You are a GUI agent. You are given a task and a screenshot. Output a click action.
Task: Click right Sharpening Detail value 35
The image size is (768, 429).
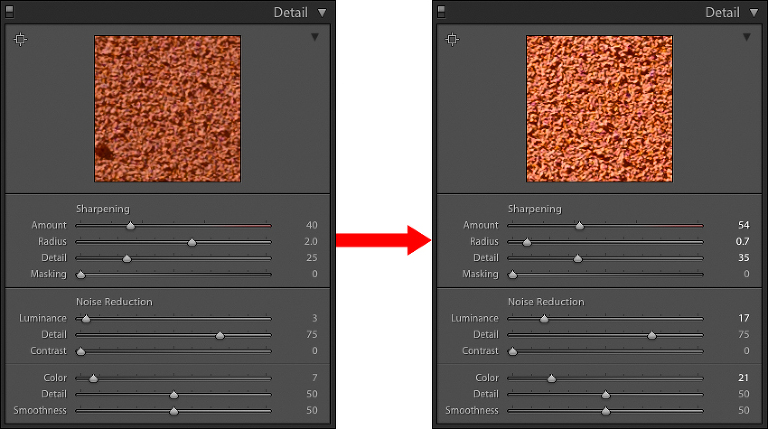coord(744,257)
